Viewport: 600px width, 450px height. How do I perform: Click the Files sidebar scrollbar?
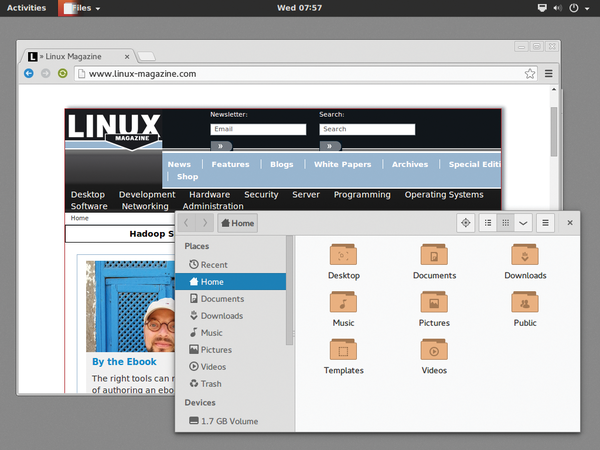[289, 291]
